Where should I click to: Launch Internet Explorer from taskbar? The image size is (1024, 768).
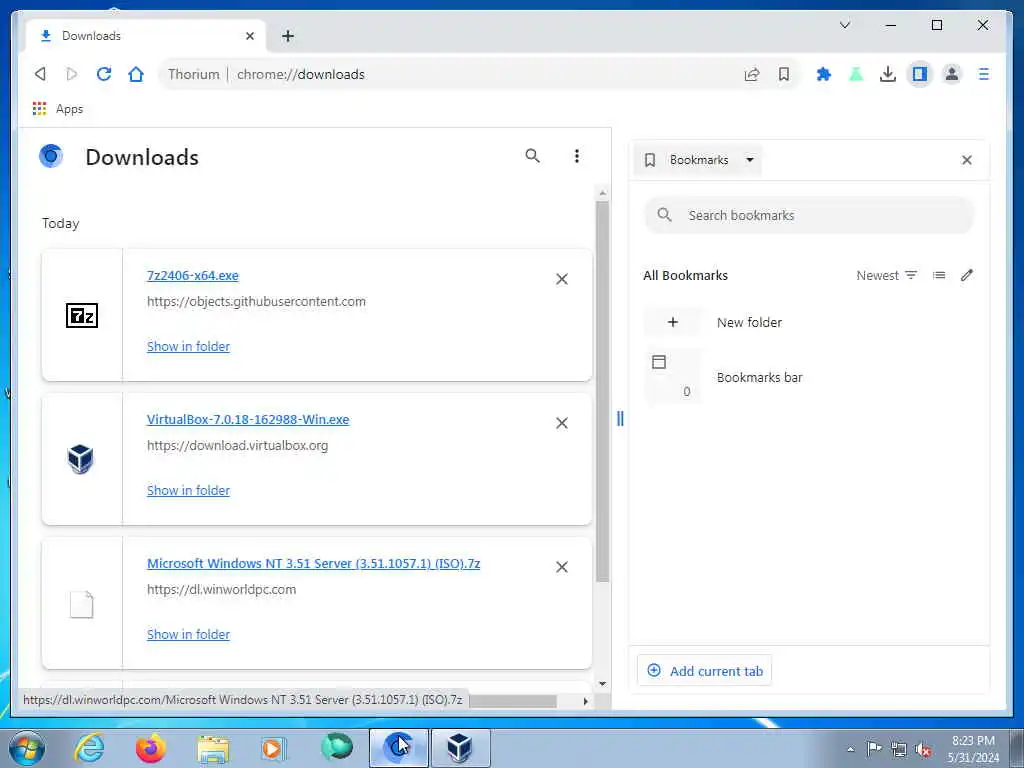click(x=89, y=748)
